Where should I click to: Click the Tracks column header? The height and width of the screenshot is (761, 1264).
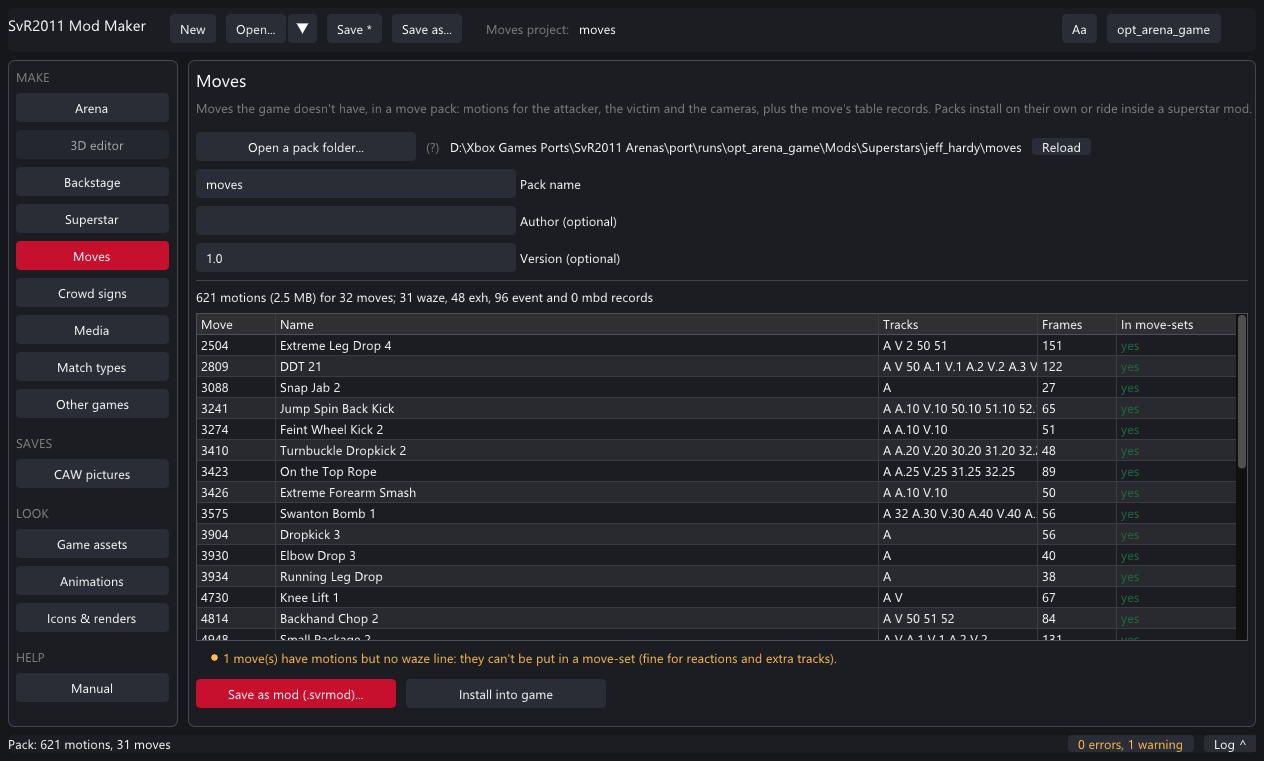click(x=958, y=324)
